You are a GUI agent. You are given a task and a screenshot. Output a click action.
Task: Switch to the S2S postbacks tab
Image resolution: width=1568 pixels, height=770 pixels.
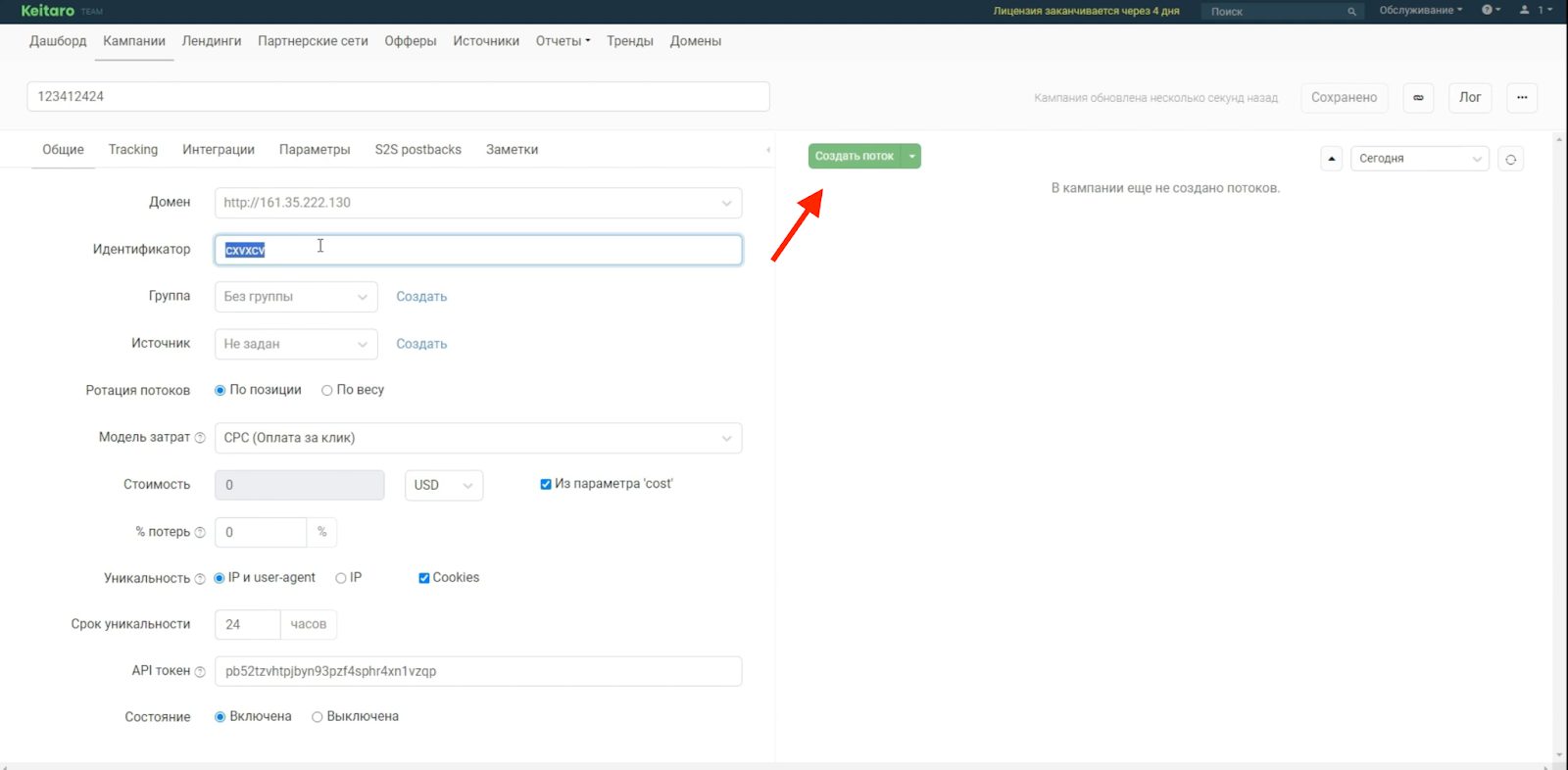pyautogui.click(x=418, y=150)
